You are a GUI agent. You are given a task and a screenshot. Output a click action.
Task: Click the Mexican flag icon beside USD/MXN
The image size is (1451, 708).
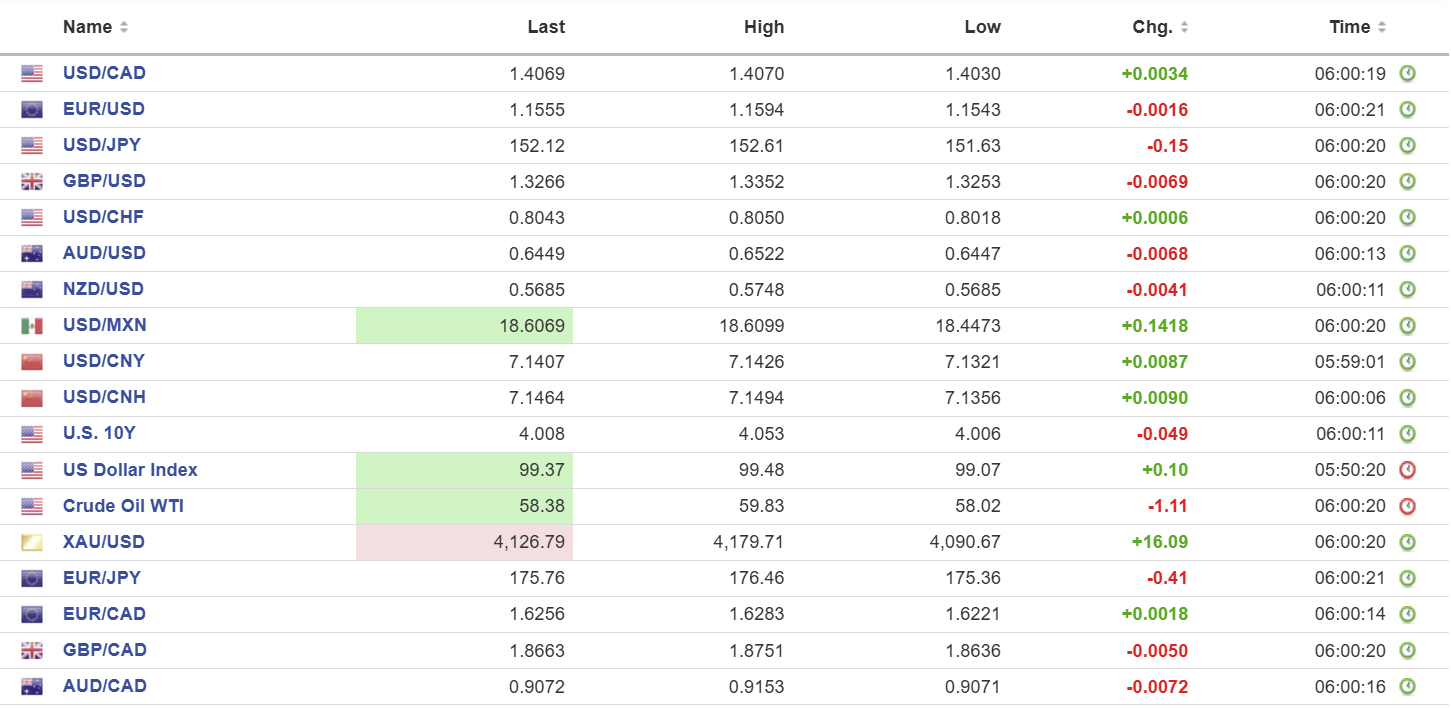32,326
